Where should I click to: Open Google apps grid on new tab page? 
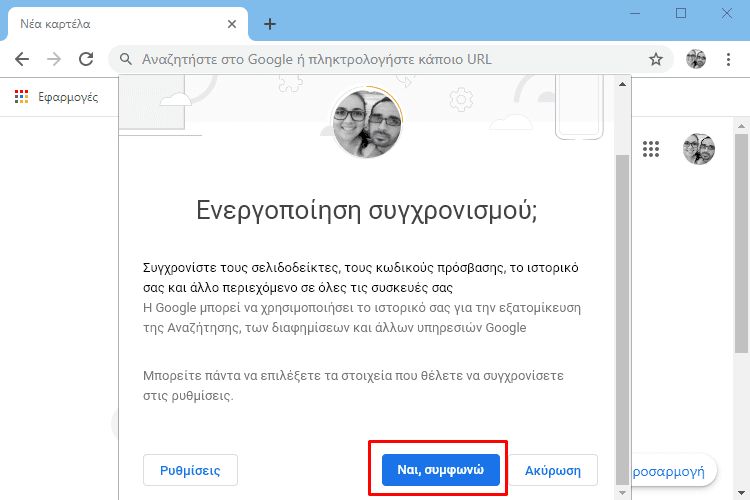(651, 149)
